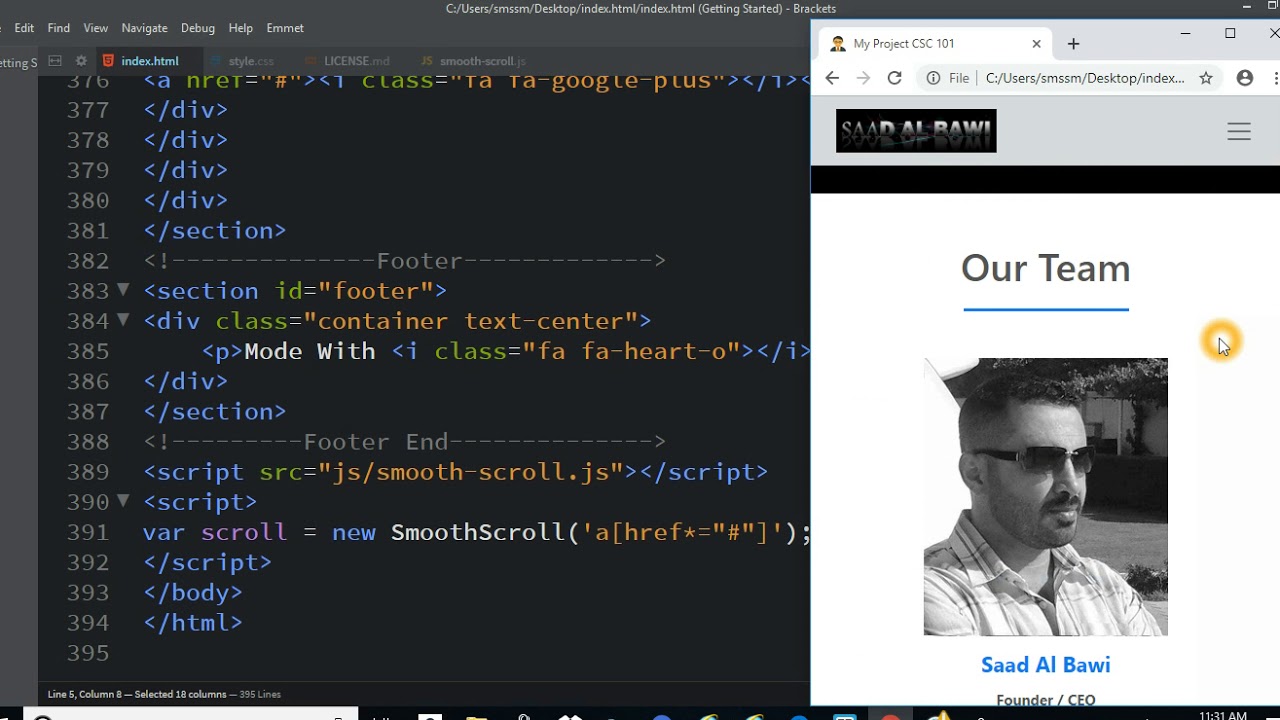Viewport: 1280px width, 720px height.
Task: Click line number 377 in the gutter
Action: pos(88,110)
